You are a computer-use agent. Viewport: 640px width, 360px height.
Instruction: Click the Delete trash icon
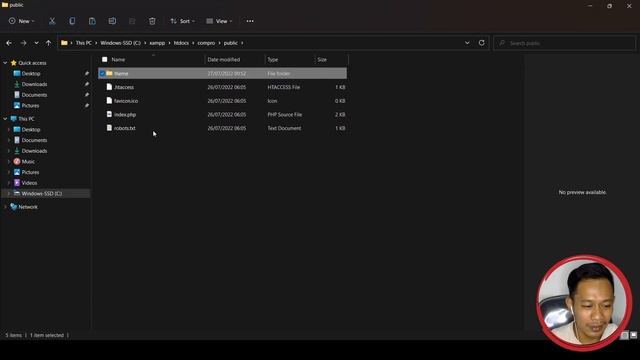click(152, 21)
